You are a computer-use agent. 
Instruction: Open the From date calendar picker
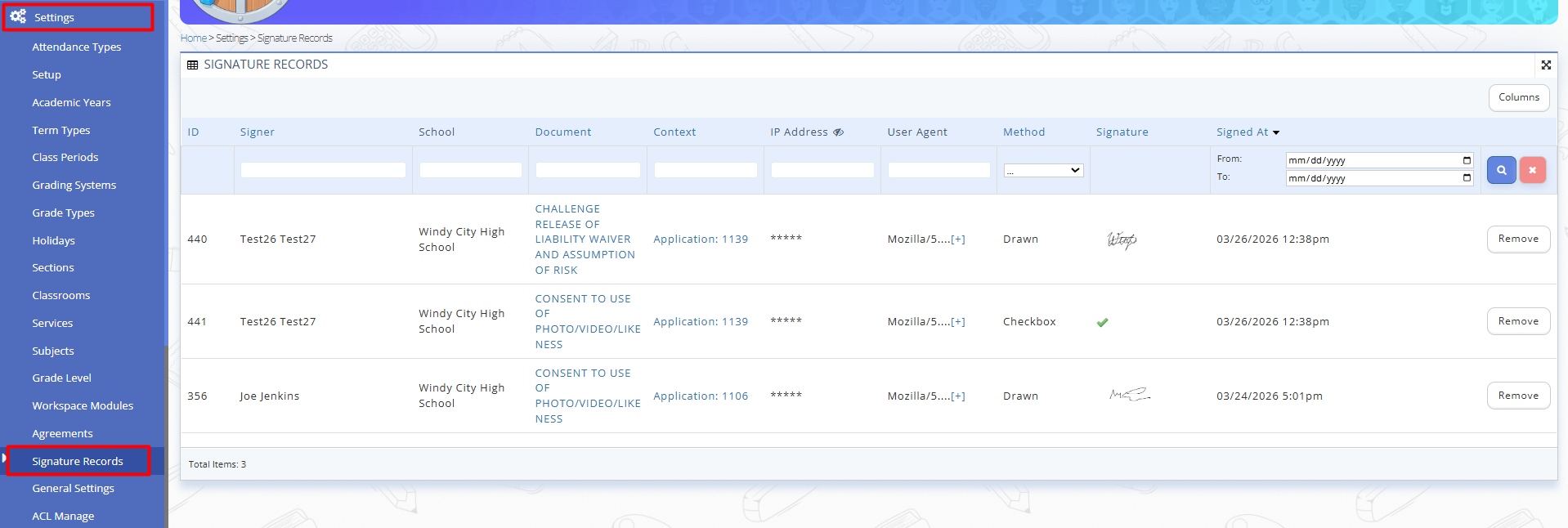tap(1467, 160)
